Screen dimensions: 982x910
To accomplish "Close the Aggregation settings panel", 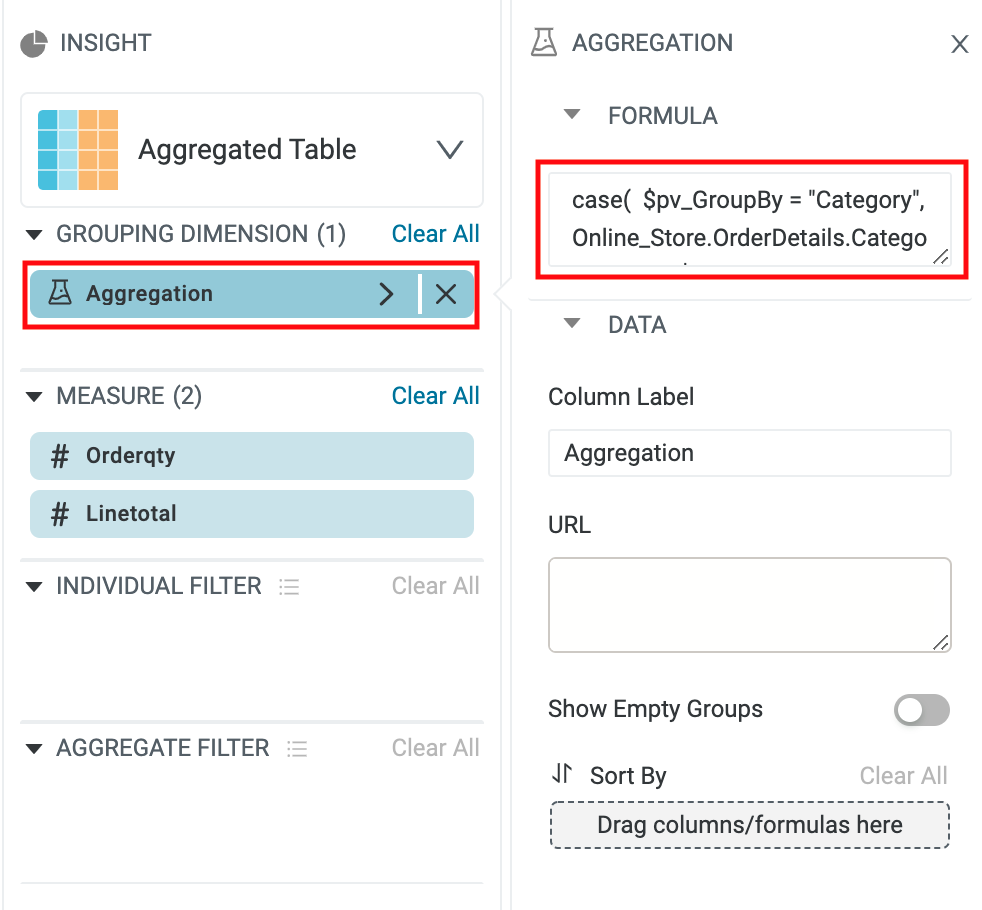I will click(959, 44).
